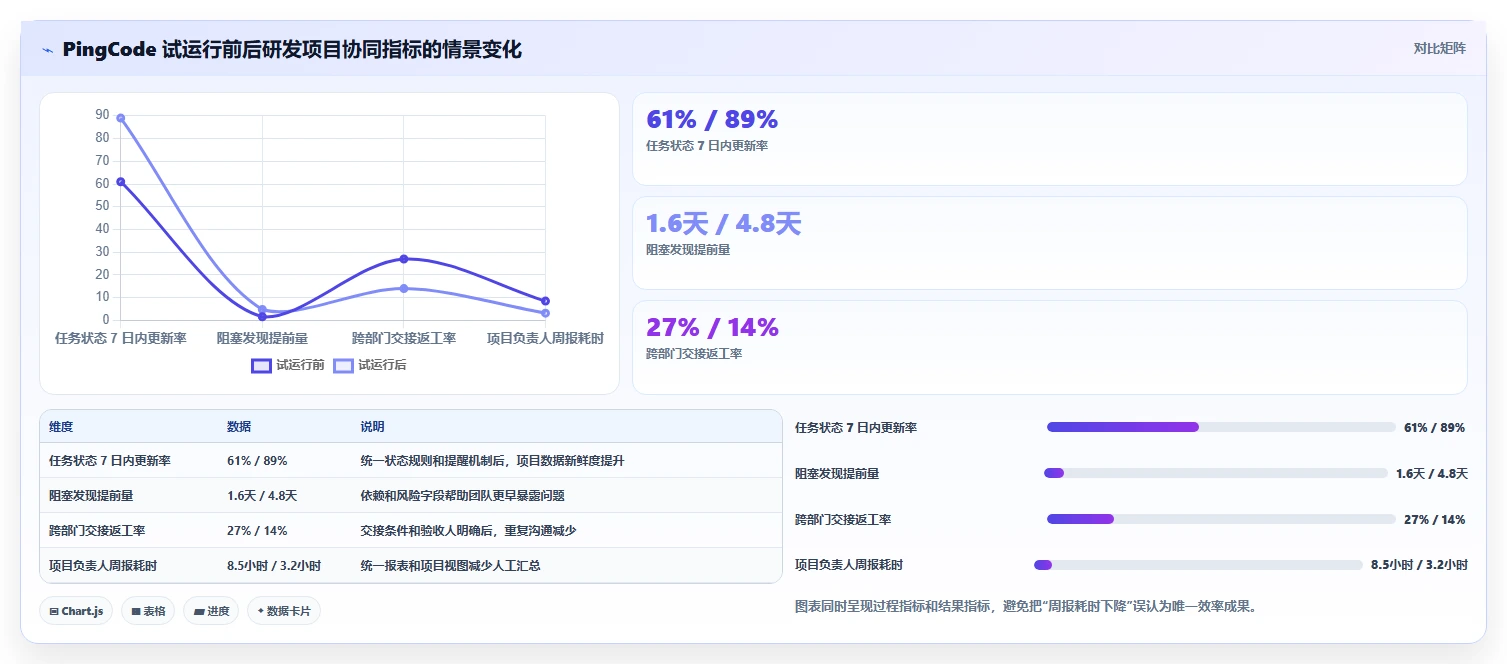Viewport: 1507px width, 664px height.
Task: Click the 表格 chip
Action: point(148,611)
